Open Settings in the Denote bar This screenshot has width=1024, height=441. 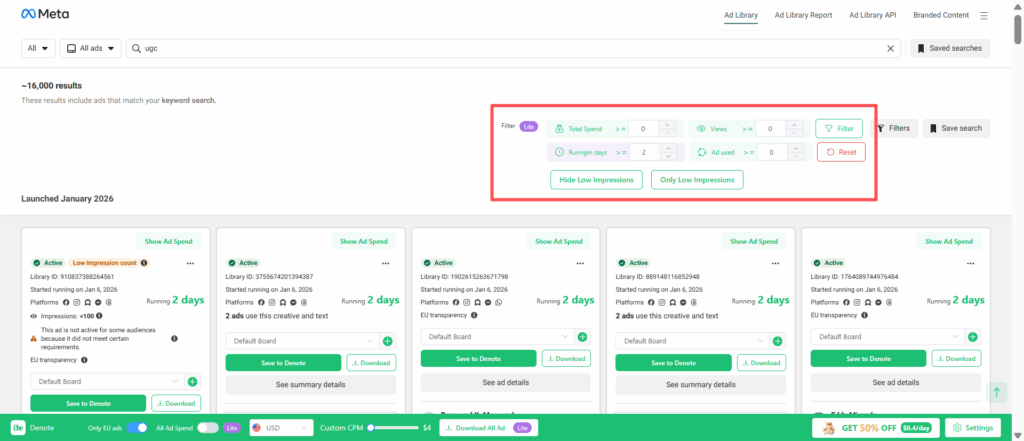coord(972,427)
